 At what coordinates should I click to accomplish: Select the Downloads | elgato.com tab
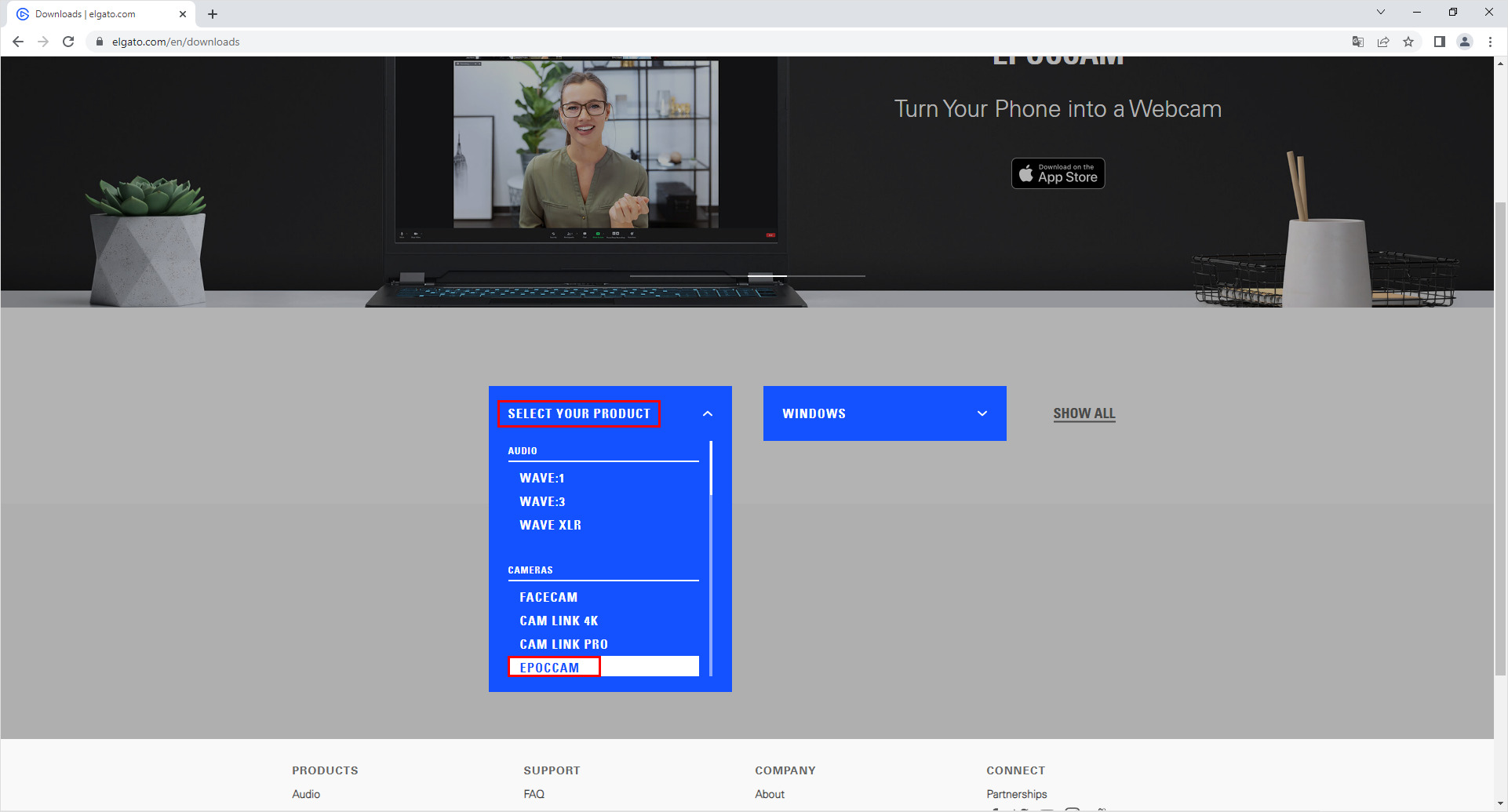click(101, 14)
